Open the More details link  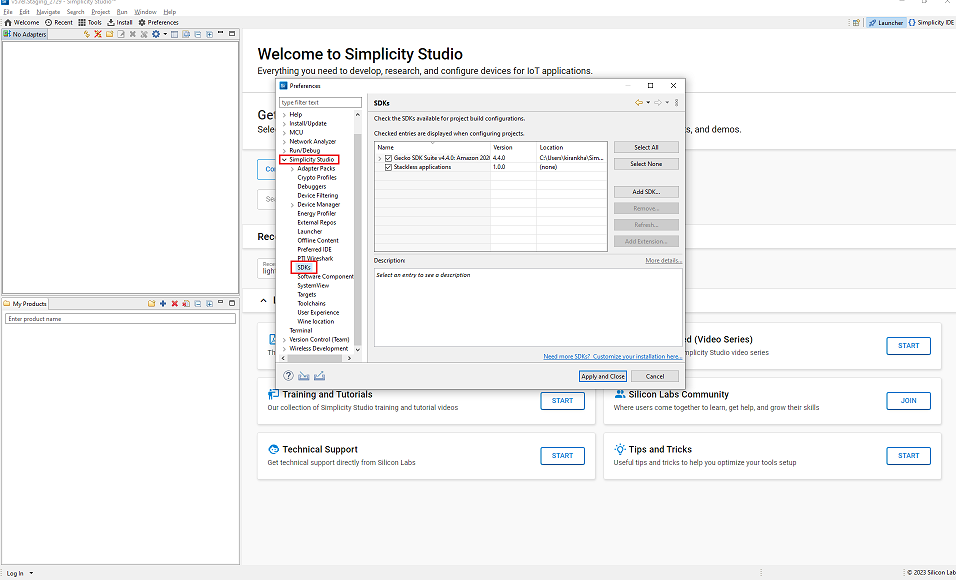(x=663, y=261)
